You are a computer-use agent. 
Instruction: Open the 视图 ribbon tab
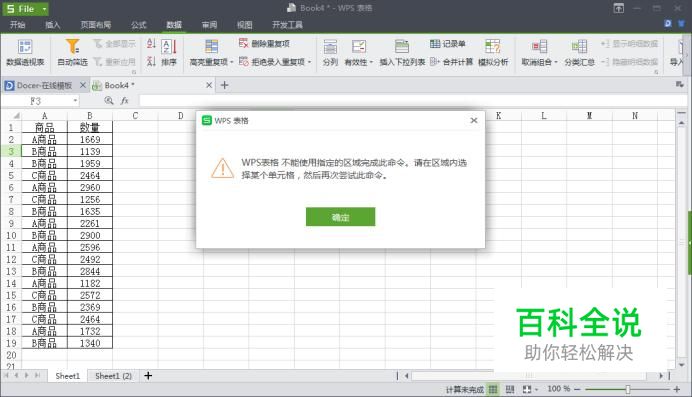[x=244, y=25]
